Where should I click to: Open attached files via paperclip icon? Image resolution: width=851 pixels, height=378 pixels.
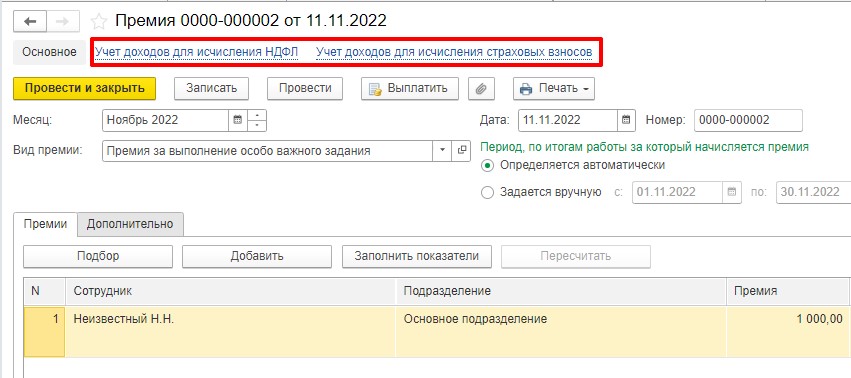(x=481, y=89)
